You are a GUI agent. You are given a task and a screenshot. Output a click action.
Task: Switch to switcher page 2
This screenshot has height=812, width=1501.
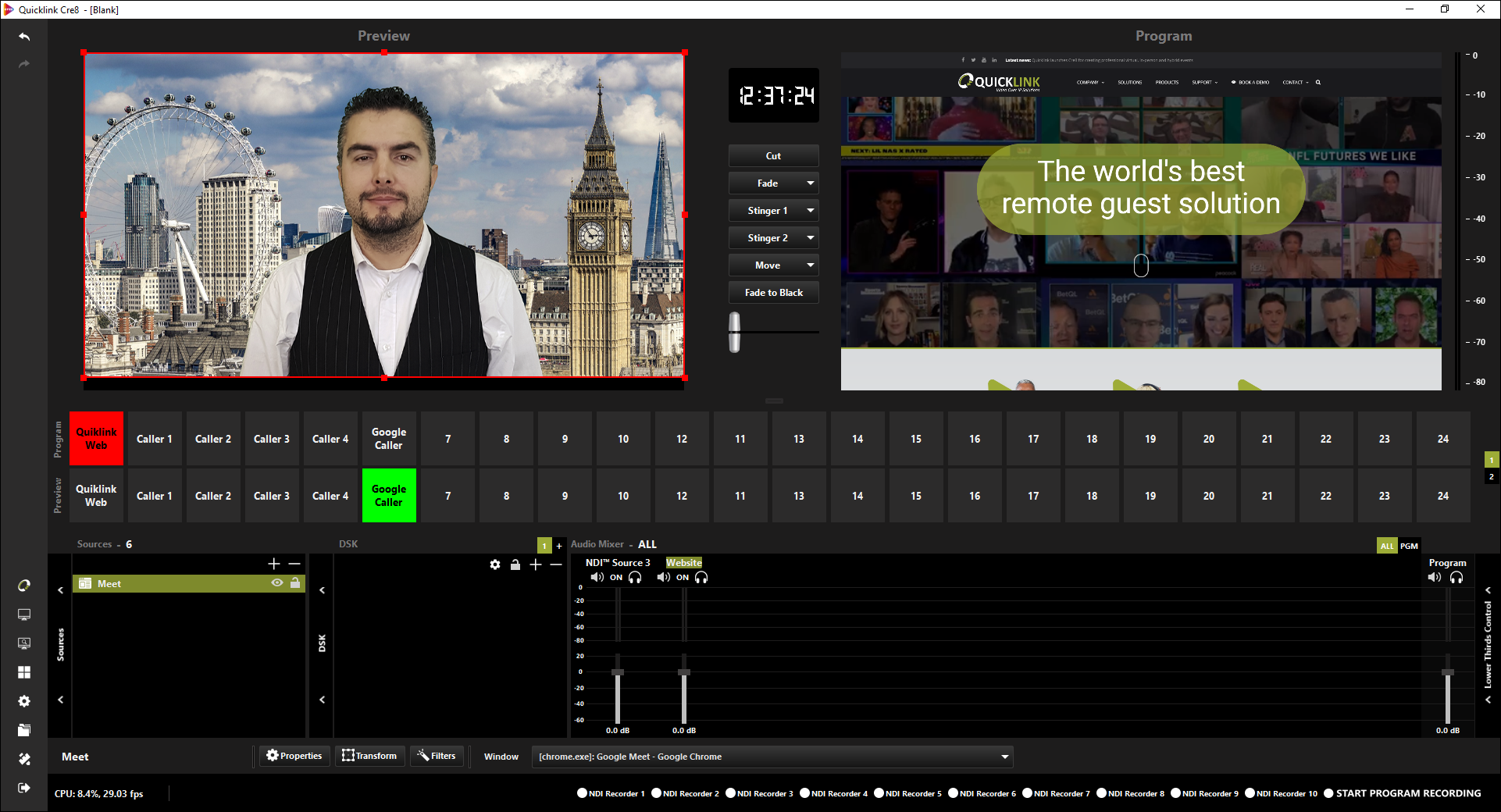pos(1492,476)
